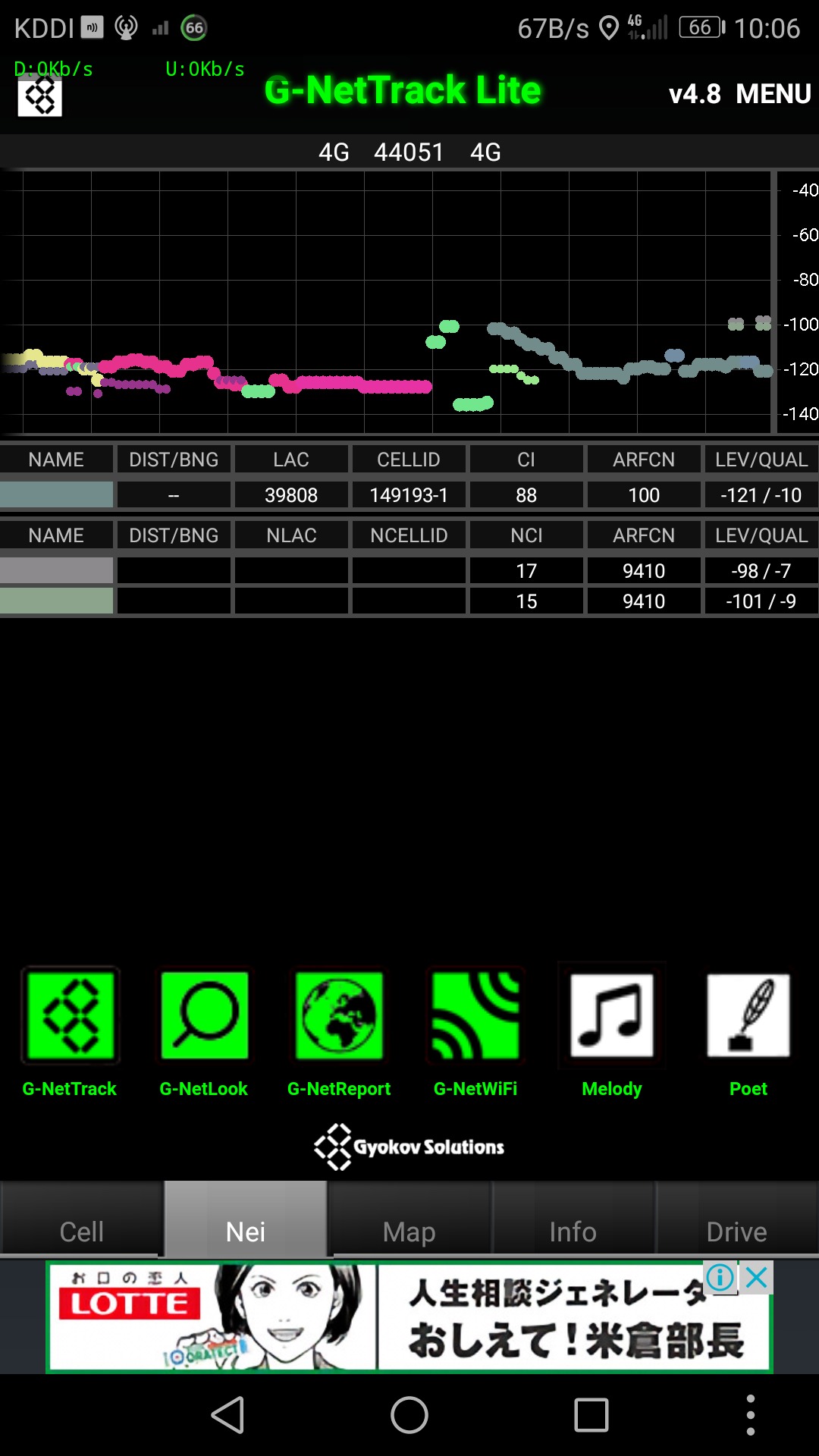
Task: Tap the operator code 44051 text
Action: (x=409, y=152)
